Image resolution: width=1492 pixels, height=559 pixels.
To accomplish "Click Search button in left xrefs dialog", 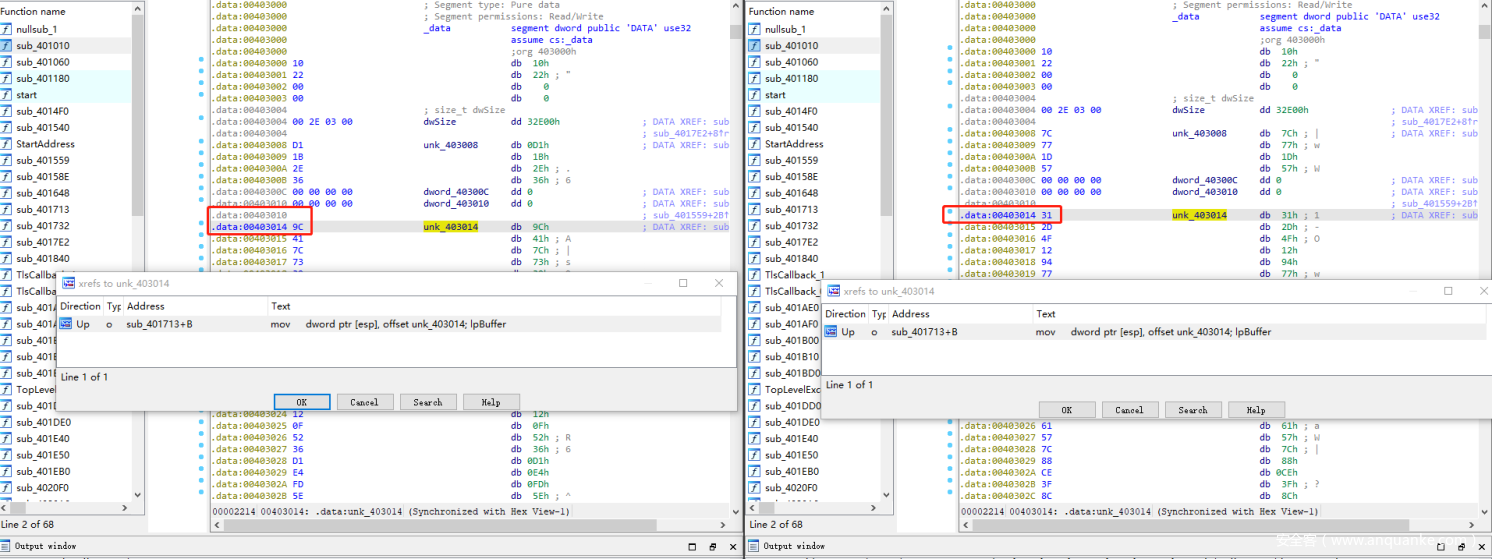I will [428, 402].
